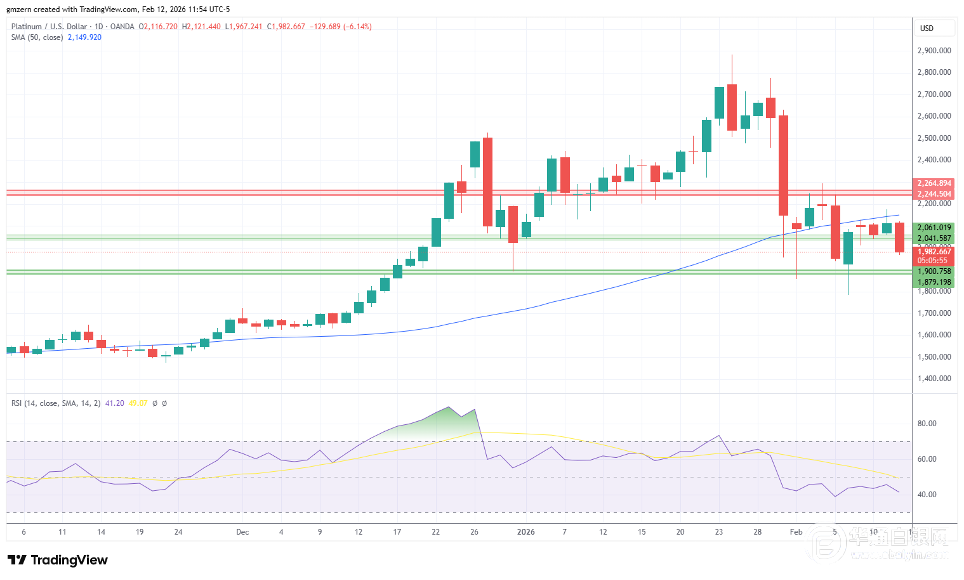Click the 2,900.000 tick on price axis
The height and width of the screenshot is (580, 964).
[x=932, y=50]
